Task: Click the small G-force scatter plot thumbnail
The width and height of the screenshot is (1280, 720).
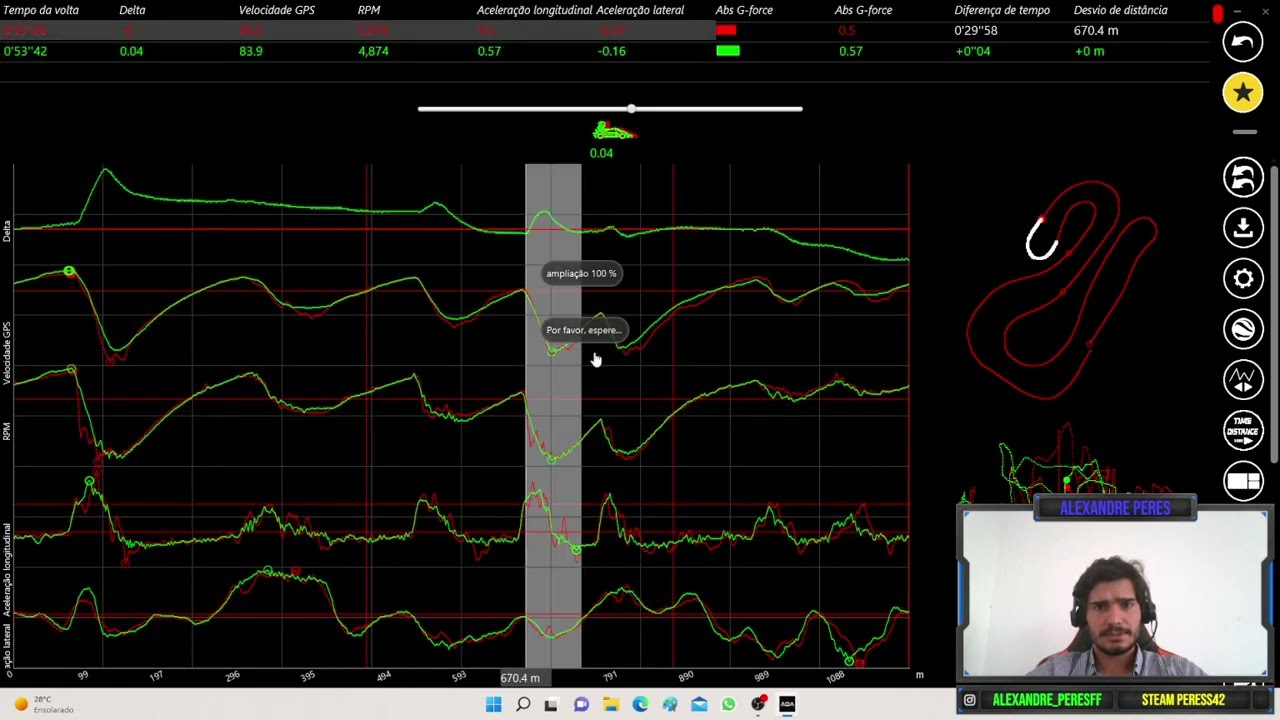Action: [x=1060, y=465]
